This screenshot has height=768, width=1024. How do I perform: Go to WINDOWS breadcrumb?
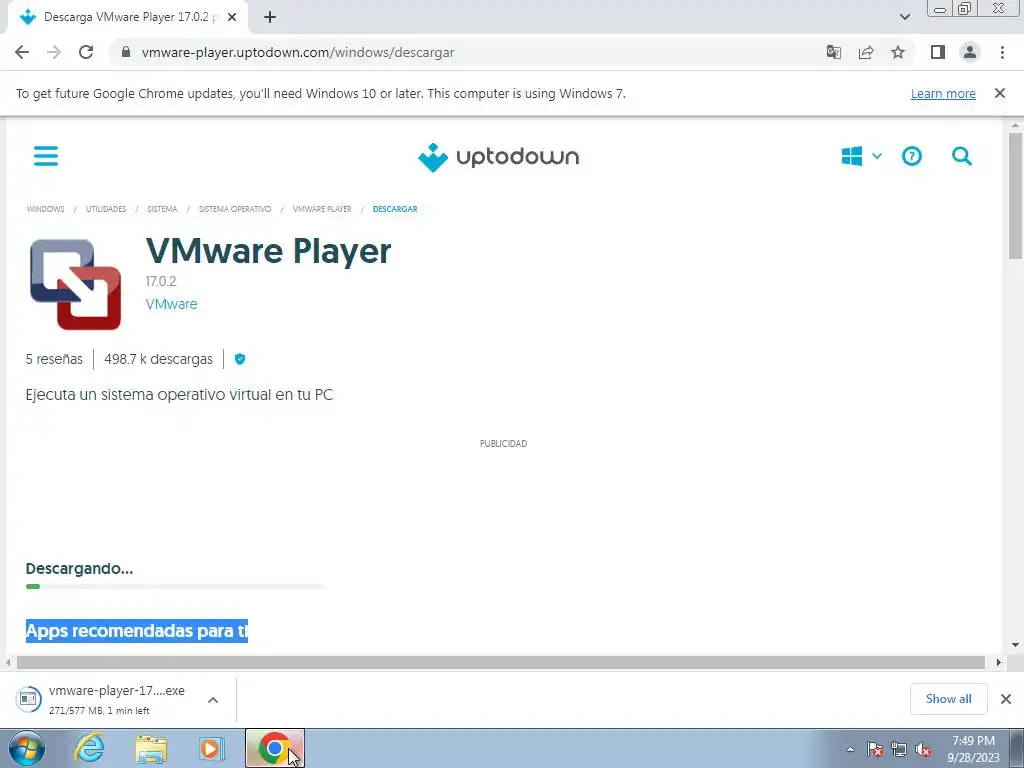tap(46, 209)
